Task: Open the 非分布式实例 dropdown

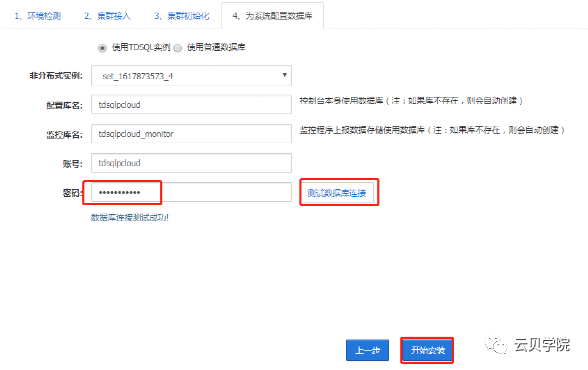Action: coord(191,76)
